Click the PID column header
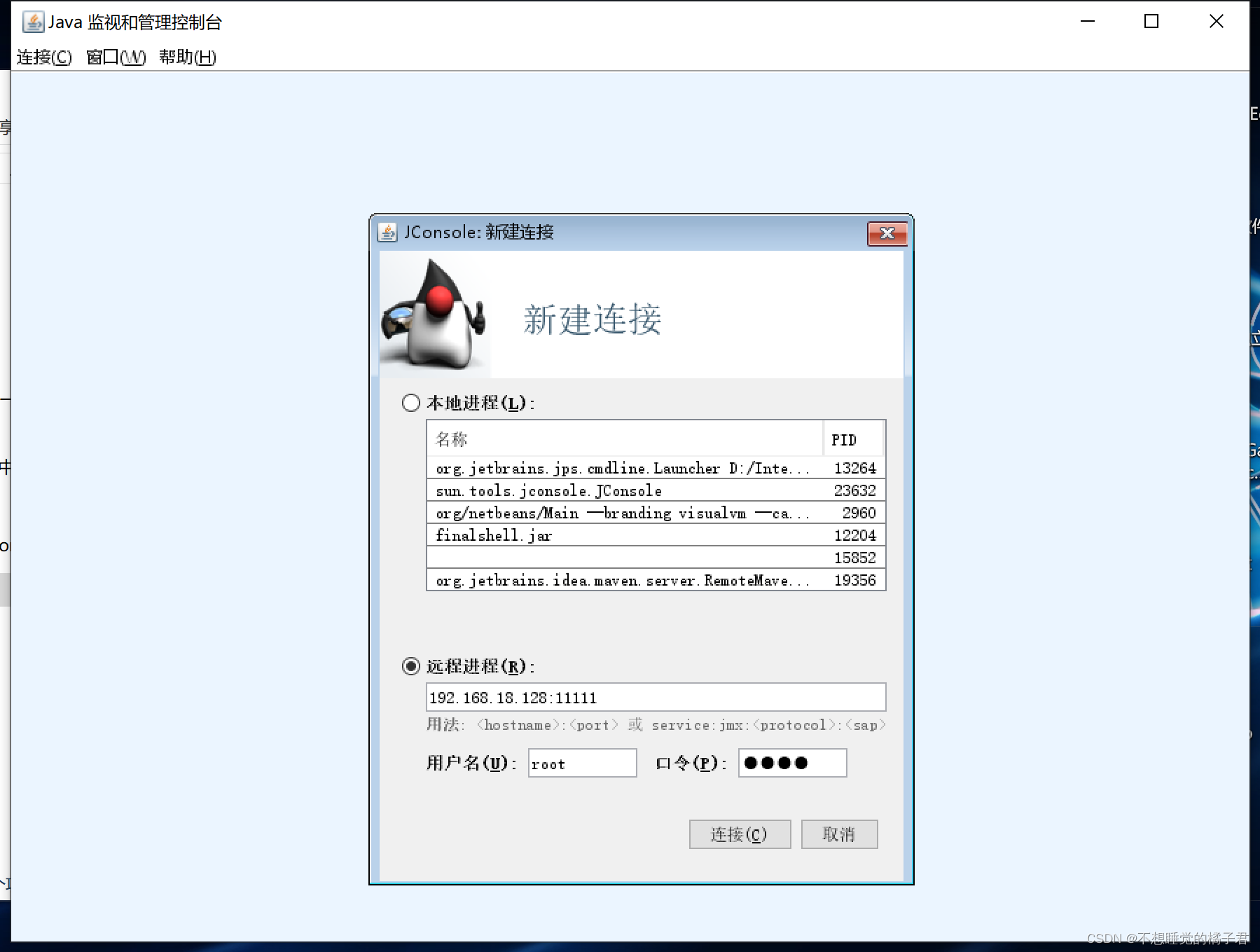1260x952 pixels. click(853, 439)
